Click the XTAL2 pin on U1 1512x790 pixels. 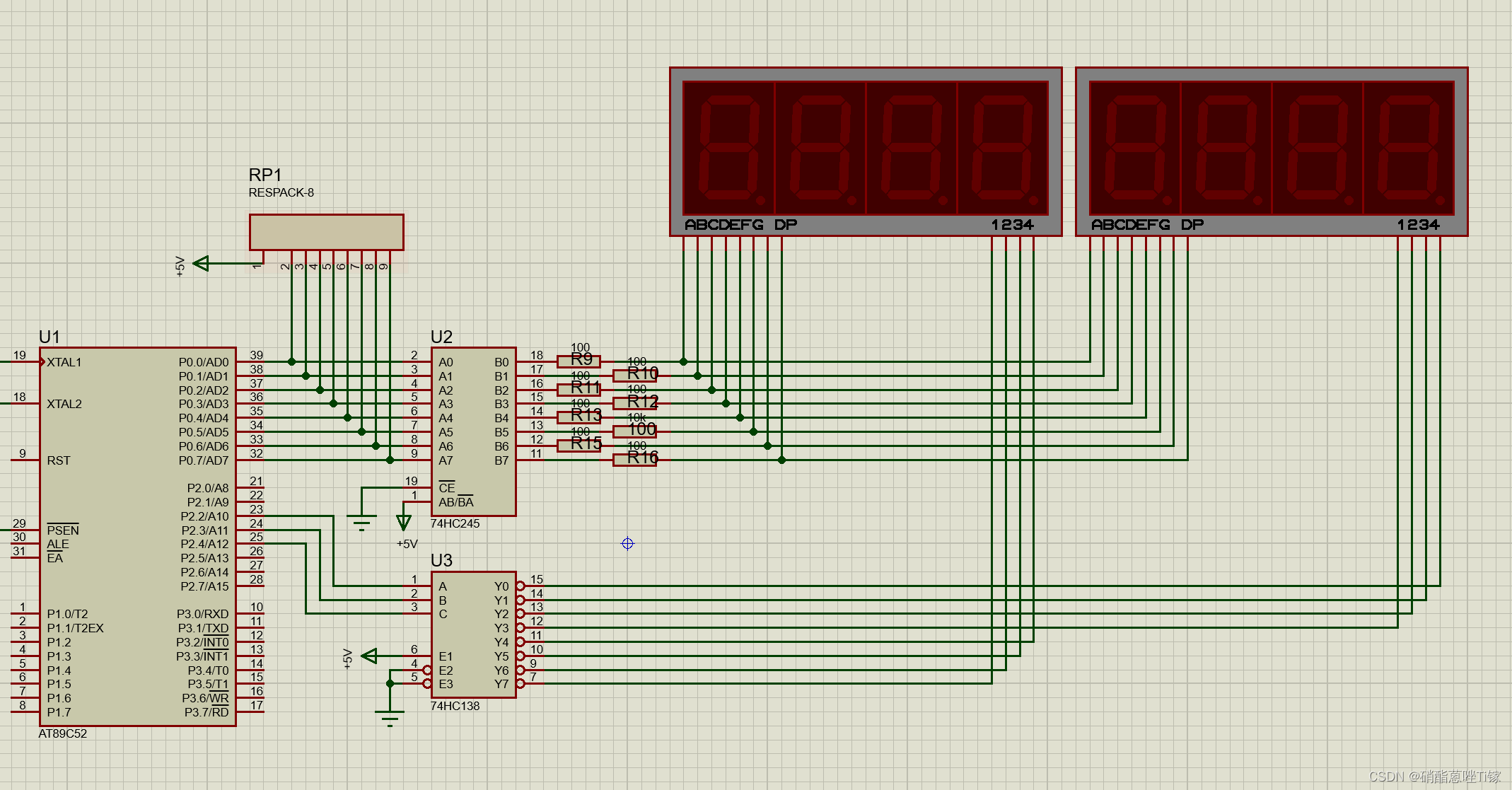(64, 404)
